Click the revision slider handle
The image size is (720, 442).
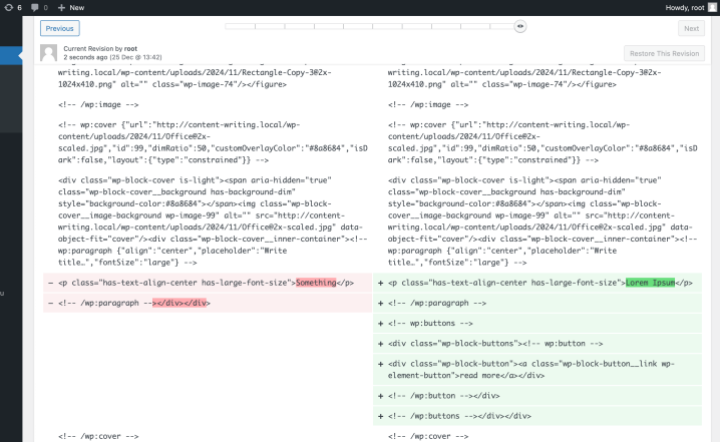[x=521, y=27]
